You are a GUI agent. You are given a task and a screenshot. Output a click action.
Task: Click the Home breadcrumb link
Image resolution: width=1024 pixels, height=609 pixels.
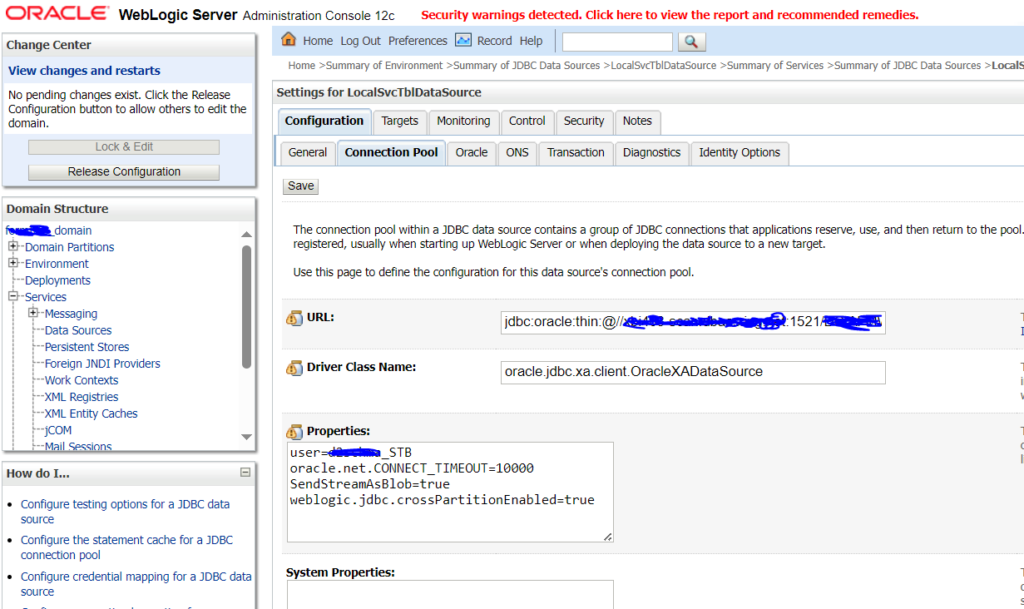click(302, 65)
